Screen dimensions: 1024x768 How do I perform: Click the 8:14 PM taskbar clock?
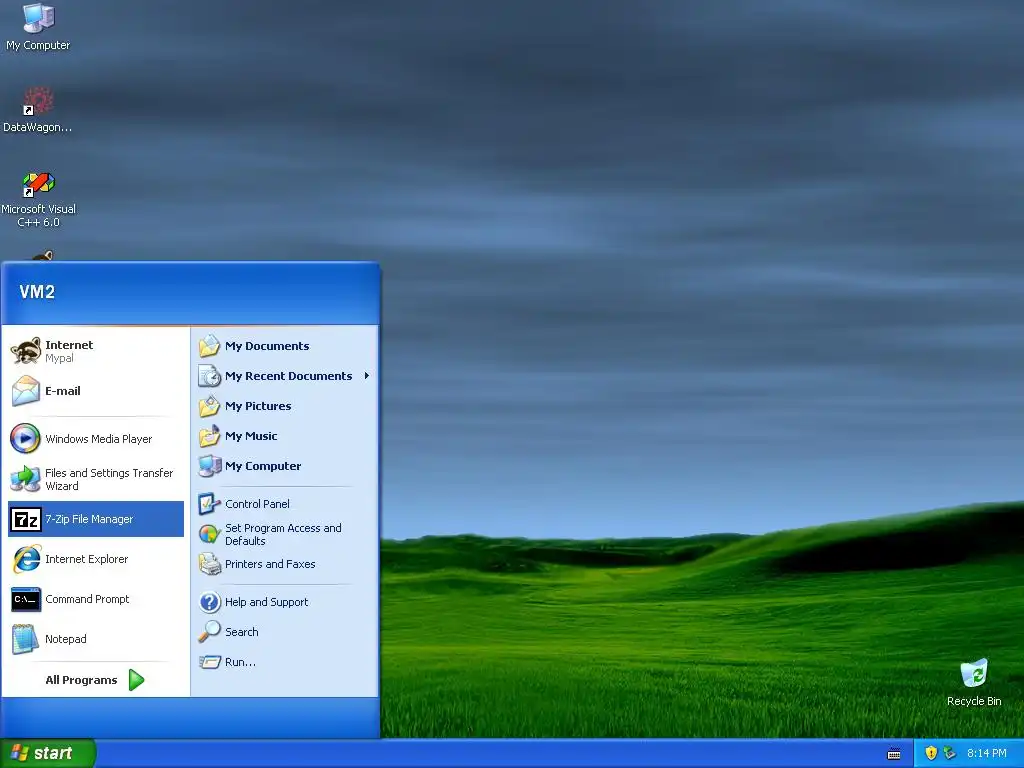pyautogui.click(x=987, y=754)
